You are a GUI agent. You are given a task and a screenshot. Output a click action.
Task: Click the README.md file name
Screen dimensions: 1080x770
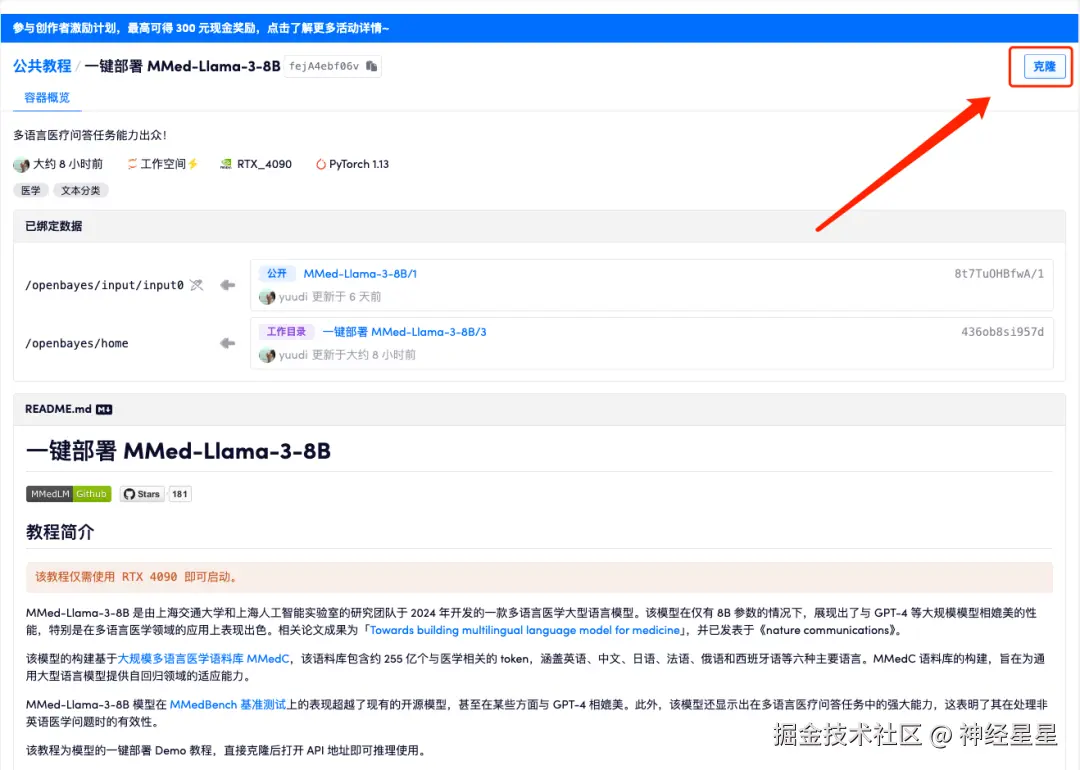(58, 409)
